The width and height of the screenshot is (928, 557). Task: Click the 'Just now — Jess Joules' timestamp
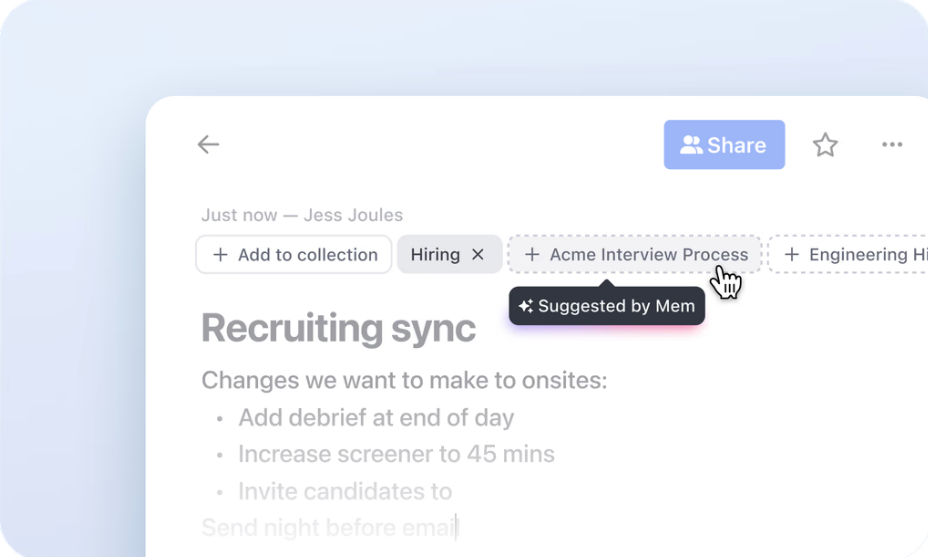pos(302,215)
